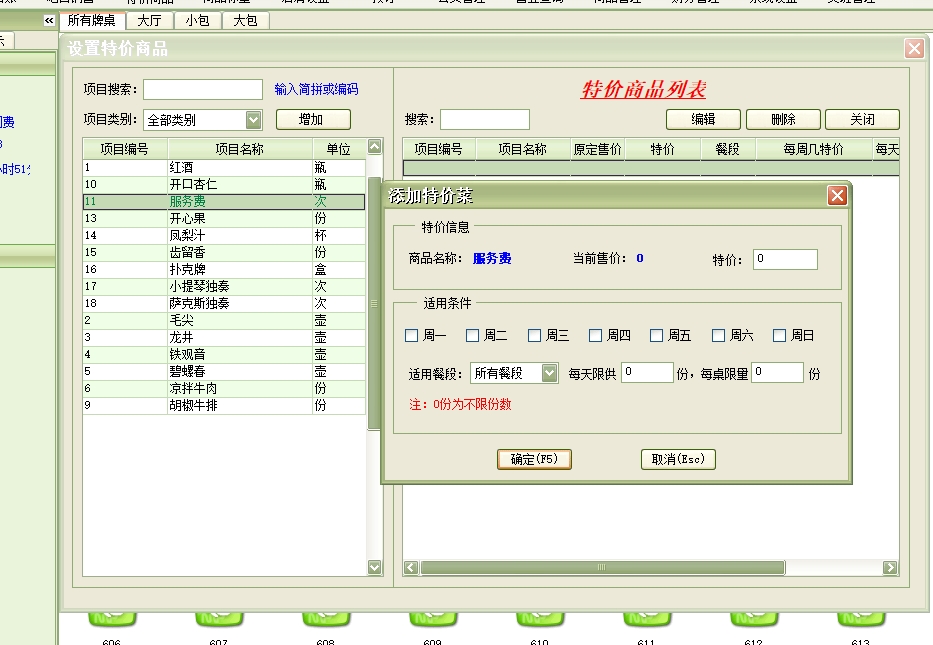Screen dimensions: 933x645
Task: Switch to the 小包 tab
Action: (x=198, y=20)
